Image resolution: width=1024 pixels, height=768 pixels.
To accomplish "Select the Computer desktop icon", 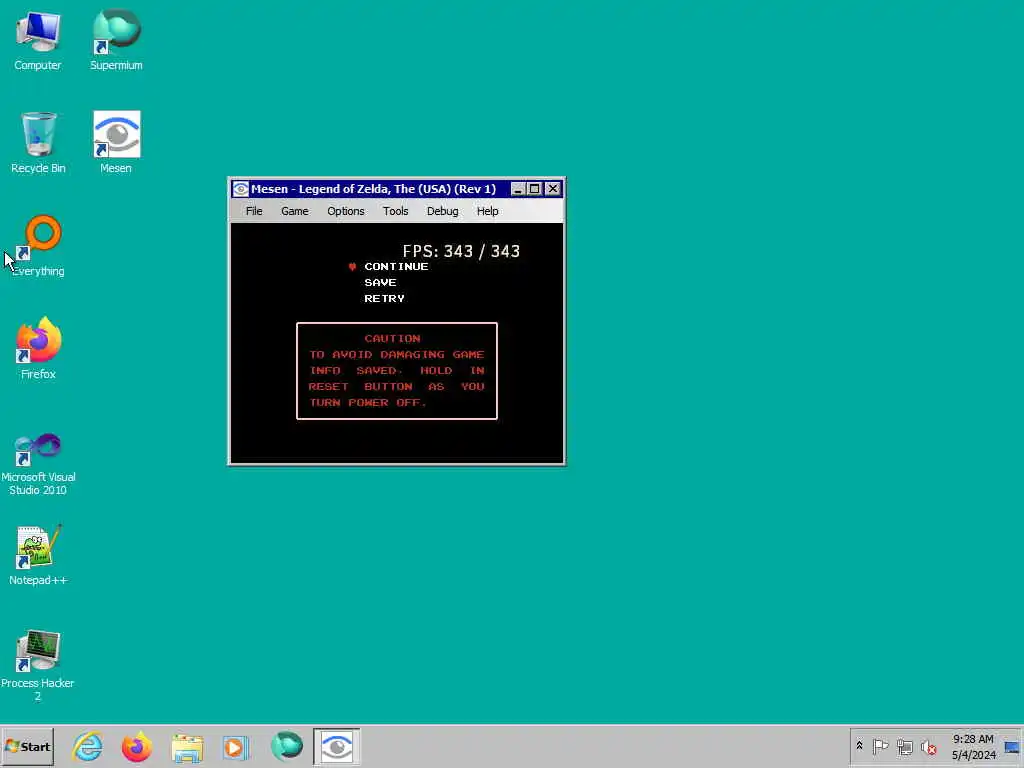I will click(x=38, y=40).
